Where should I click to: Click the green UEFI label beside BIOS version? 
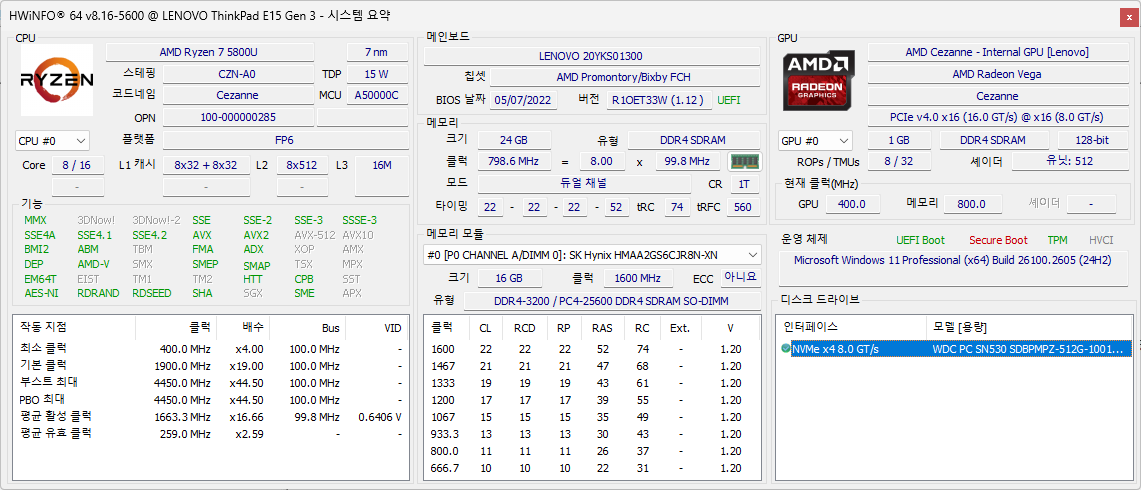coord(731,100)
